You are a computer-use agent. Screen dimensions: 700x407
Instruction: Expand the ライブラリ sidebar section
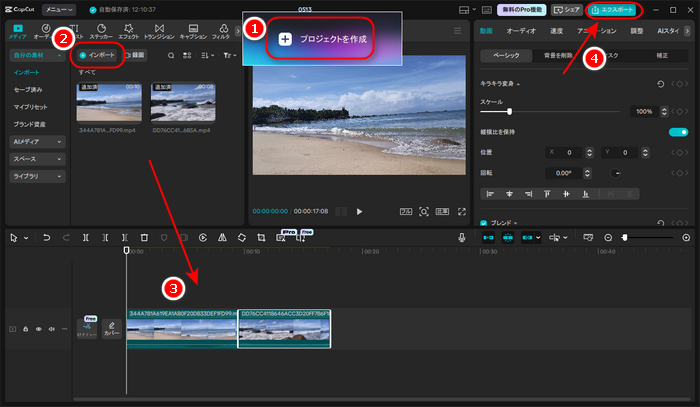click(x=38, y=175)
